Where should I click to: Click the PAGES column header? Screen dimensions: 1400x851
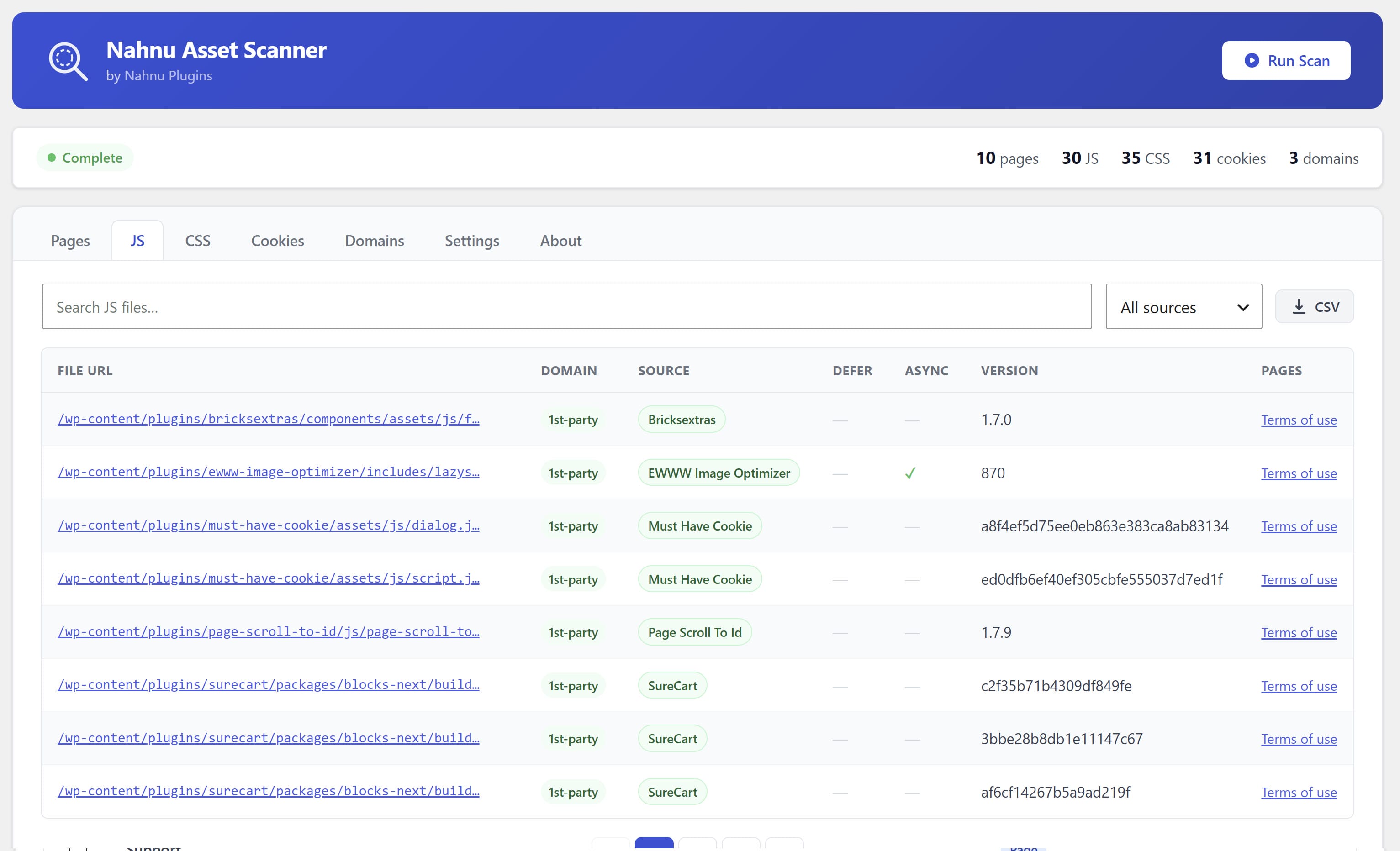tap(1282, 371)
